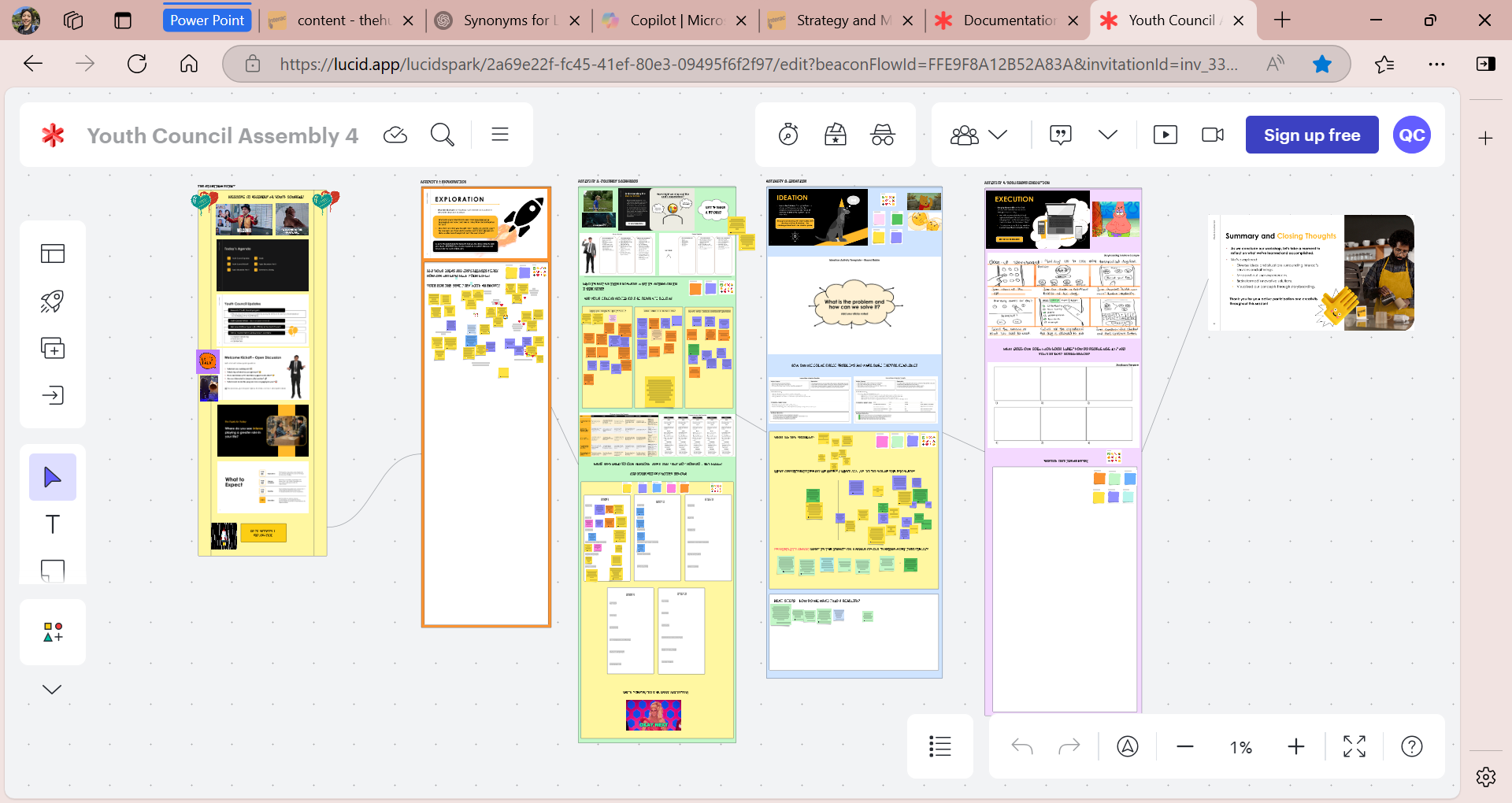Select the pointer/select tool
The width and height of the screenshot is (1512, 803).
click(52, 477)
